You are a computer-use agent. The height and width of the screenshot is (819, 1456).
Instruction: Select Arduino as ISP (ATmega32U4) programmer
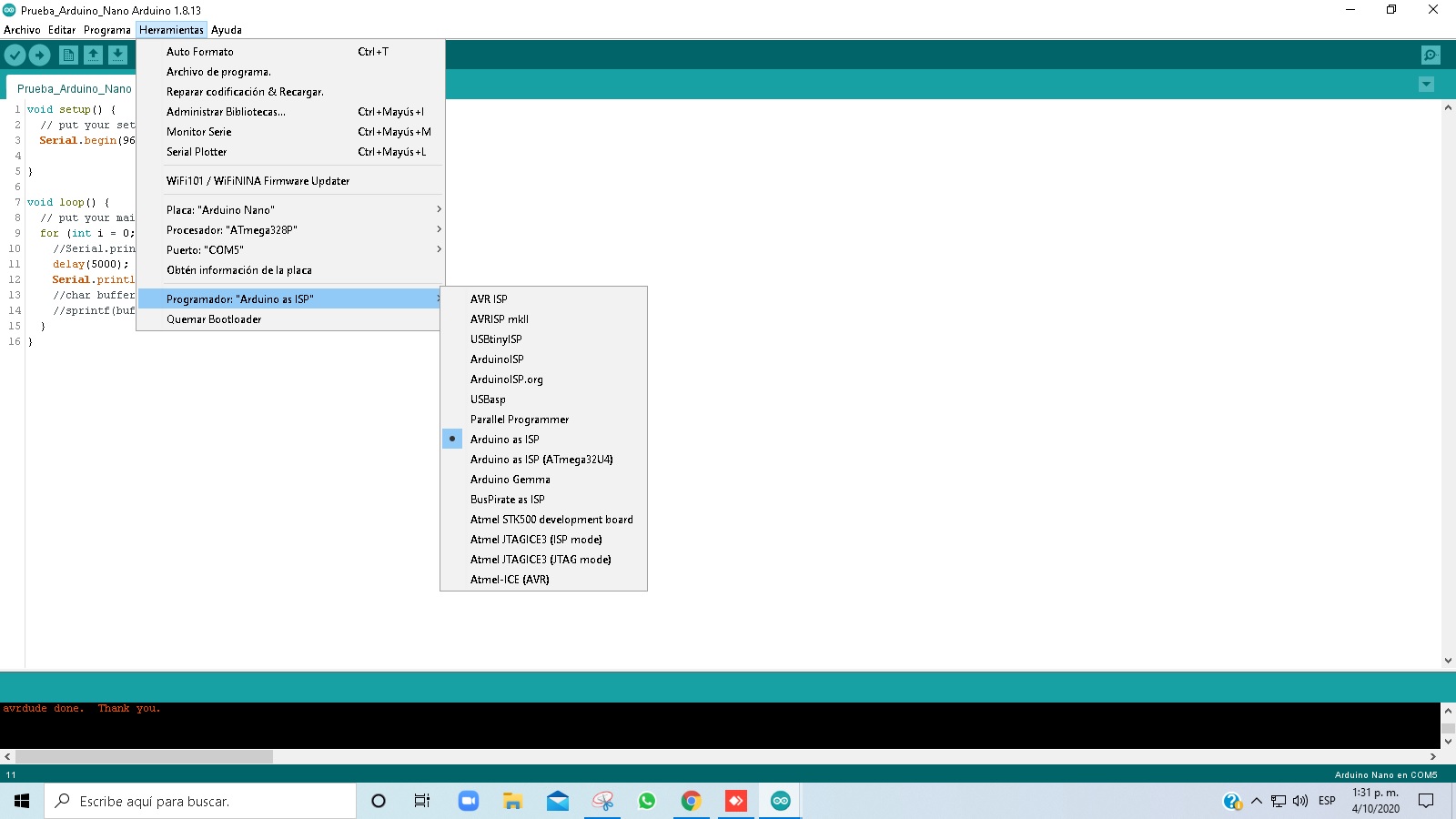pyautogui.click(x=543, y=460)
